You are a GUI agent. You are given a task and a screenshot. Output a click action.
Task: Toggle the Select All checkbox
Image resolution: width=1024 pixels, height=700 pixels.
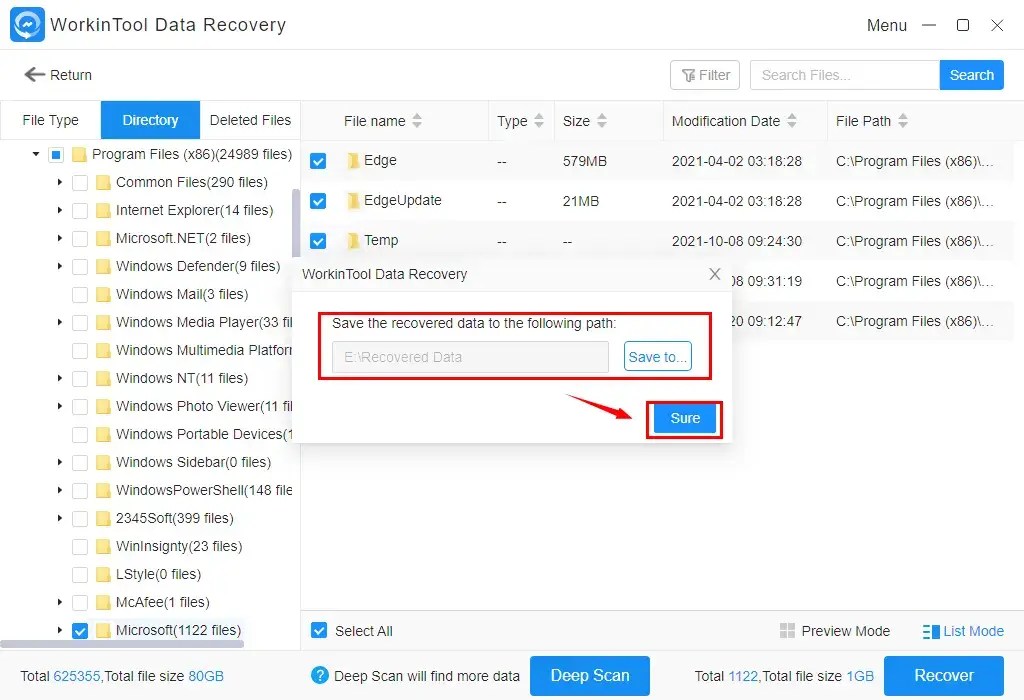click(x=318, y=631)
